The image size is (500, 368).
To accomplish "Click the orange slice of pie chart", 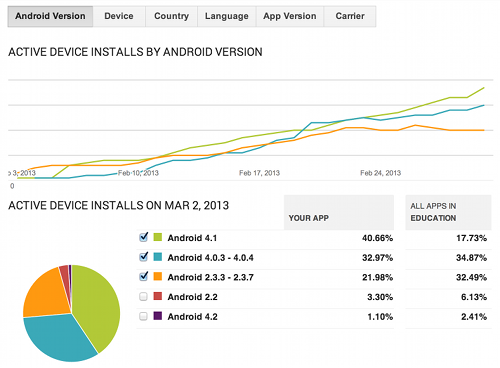I will (x=45, y=293).
